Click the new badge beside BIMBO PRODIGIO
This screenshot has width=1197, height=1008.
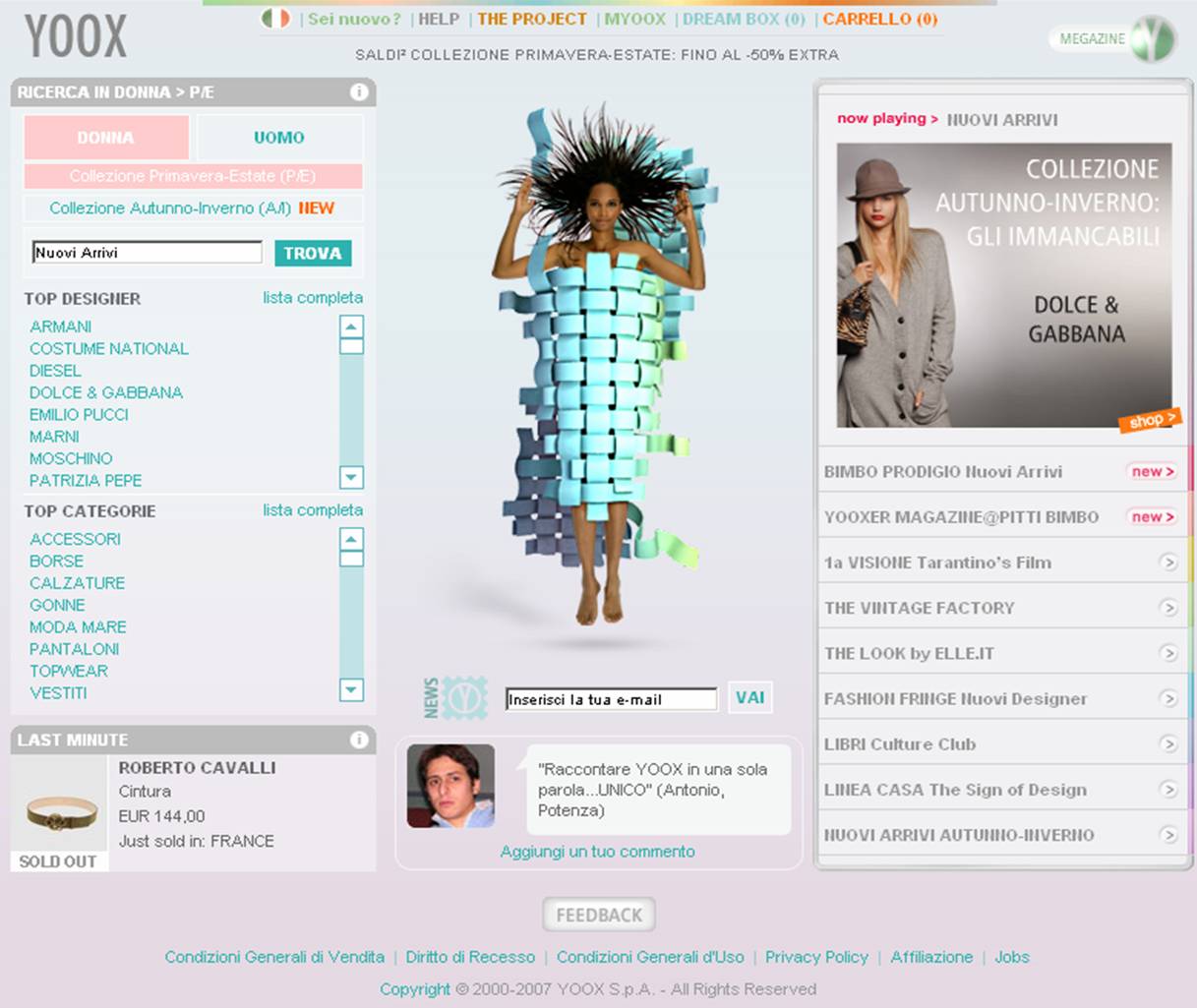pos(1152,472)
